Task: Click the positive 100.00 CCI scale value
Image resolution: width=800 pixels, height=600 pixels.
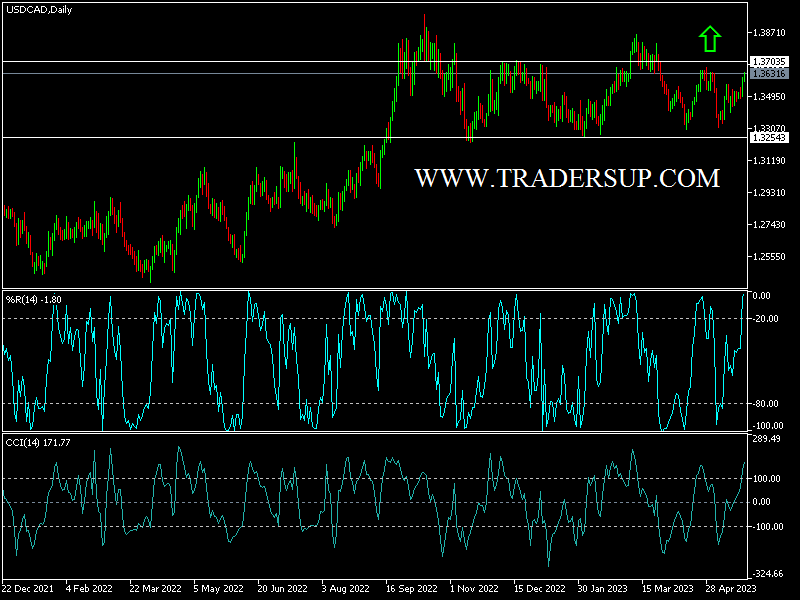Action: click(766, 479)
